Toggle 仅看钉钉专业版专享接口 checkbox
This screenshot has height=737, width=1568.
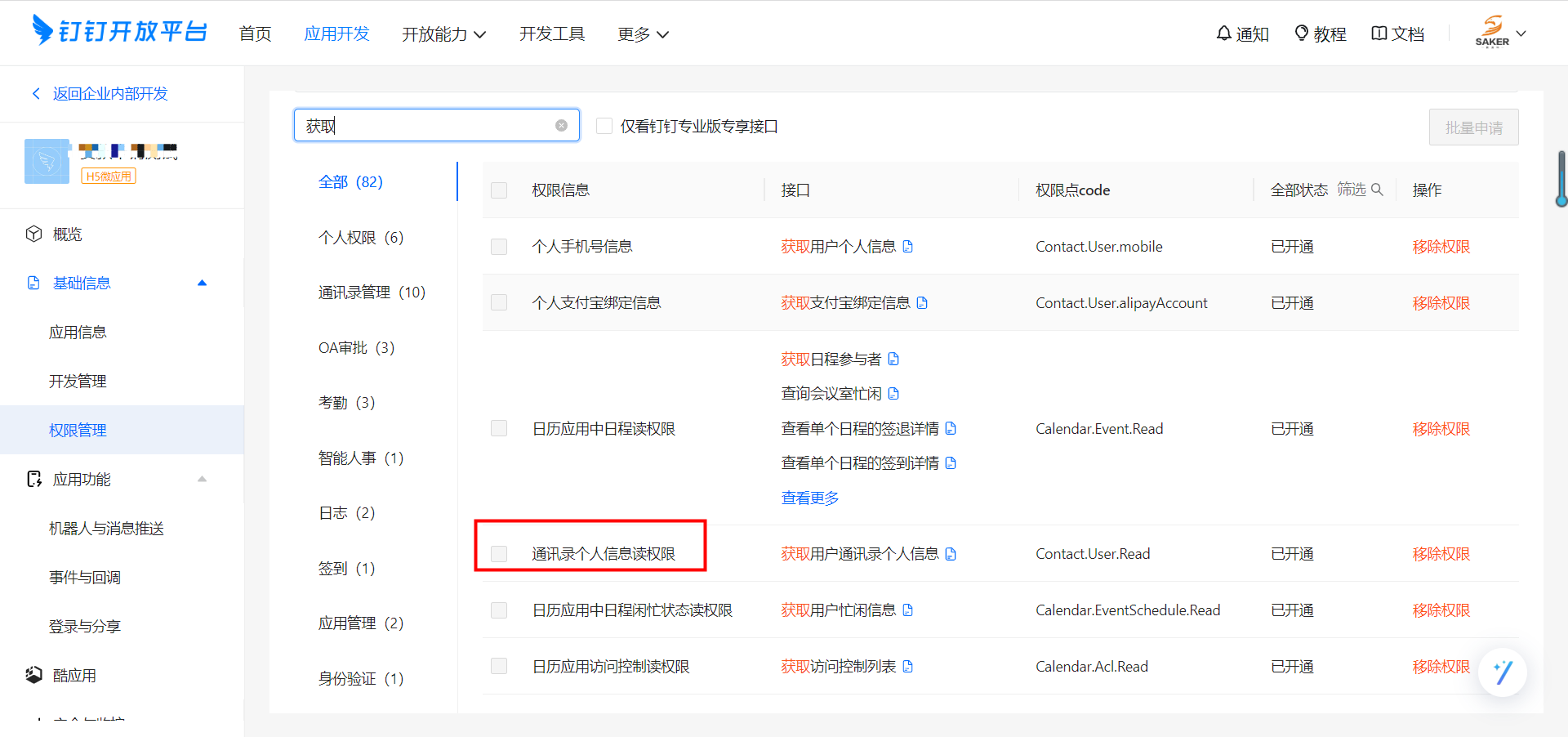tap(604, 126)
